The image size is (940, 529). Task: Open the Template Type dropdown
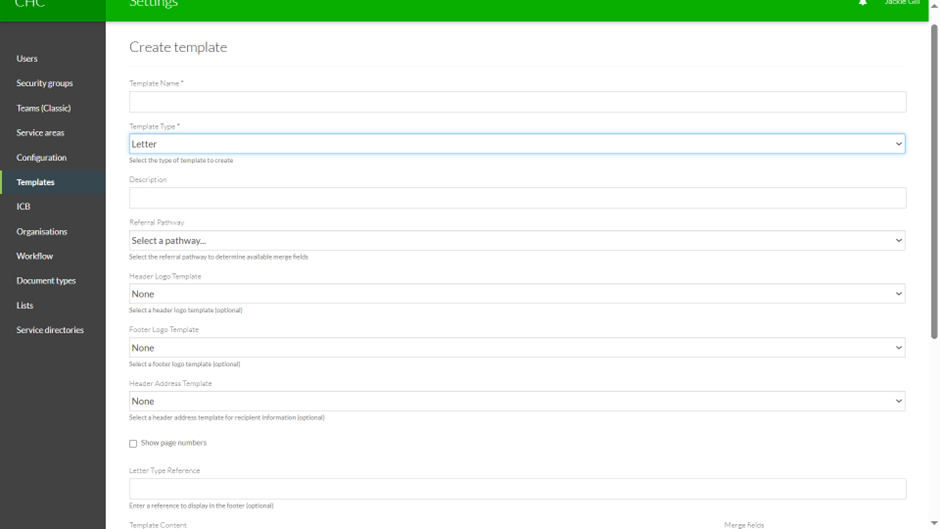tap(517, 144)
